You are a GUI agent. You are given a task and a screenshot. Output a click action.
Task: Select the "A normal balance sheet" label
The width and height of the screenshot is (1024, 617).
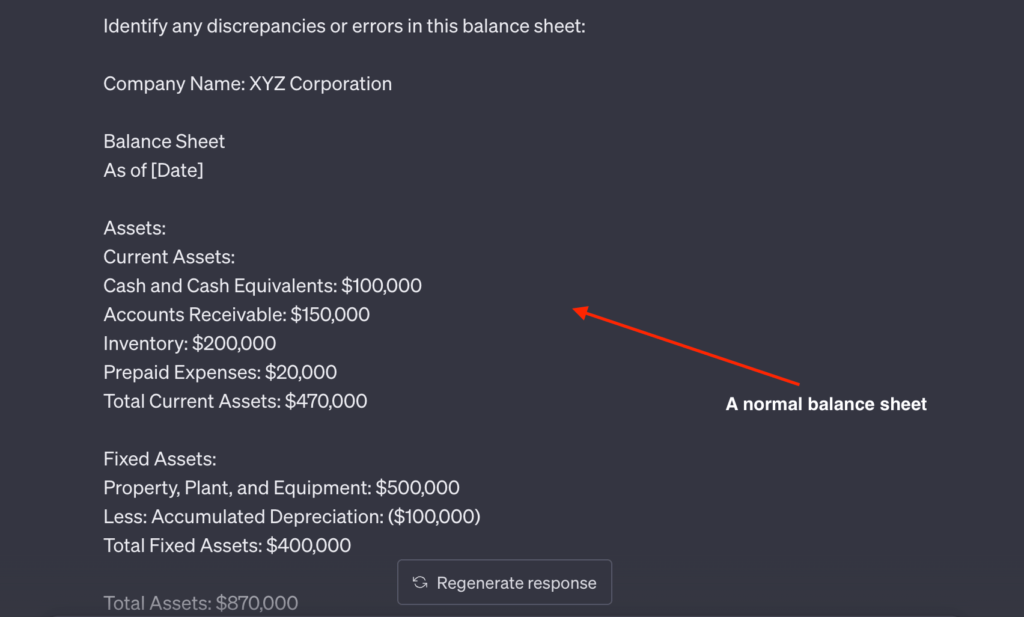point(826,404)
